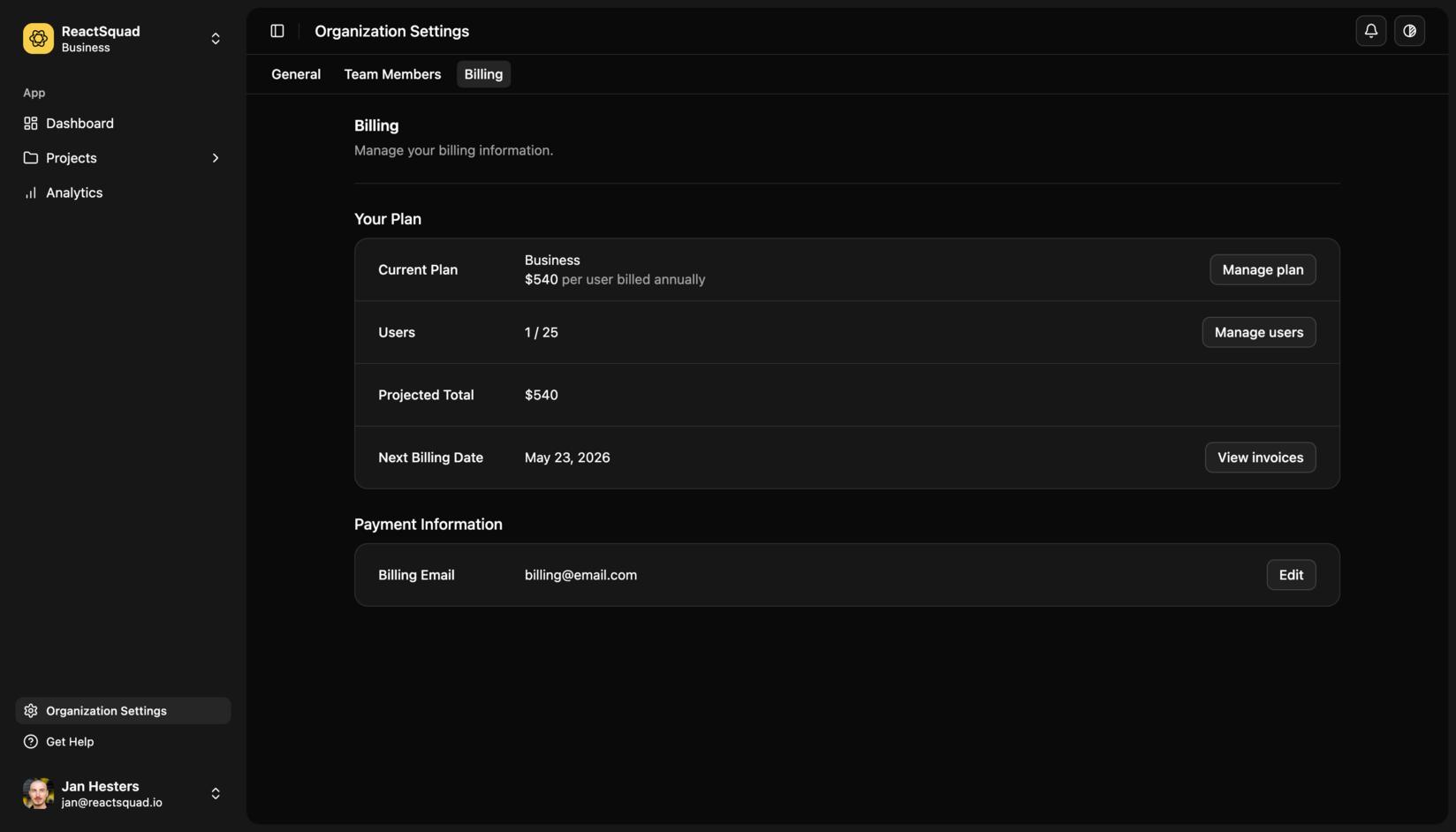1456x832 pixels.
Task: Edit the billing email address
Action: click(x=1291, y=574)
